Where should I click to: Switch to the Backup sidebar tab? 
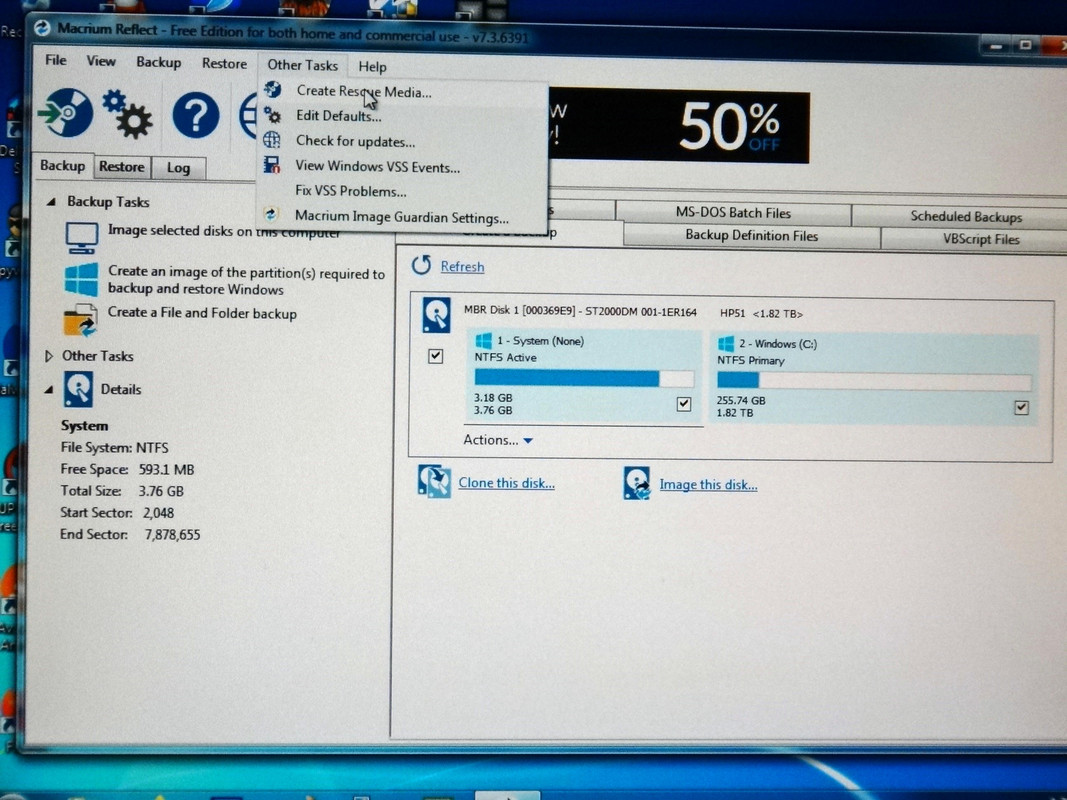(63, 166)
